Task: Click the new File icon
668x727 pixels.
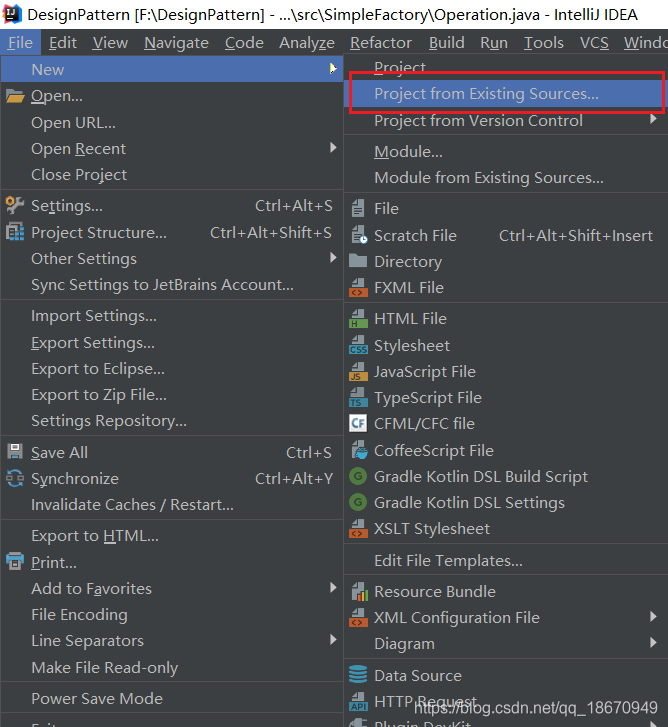Action: coord(357,208)
